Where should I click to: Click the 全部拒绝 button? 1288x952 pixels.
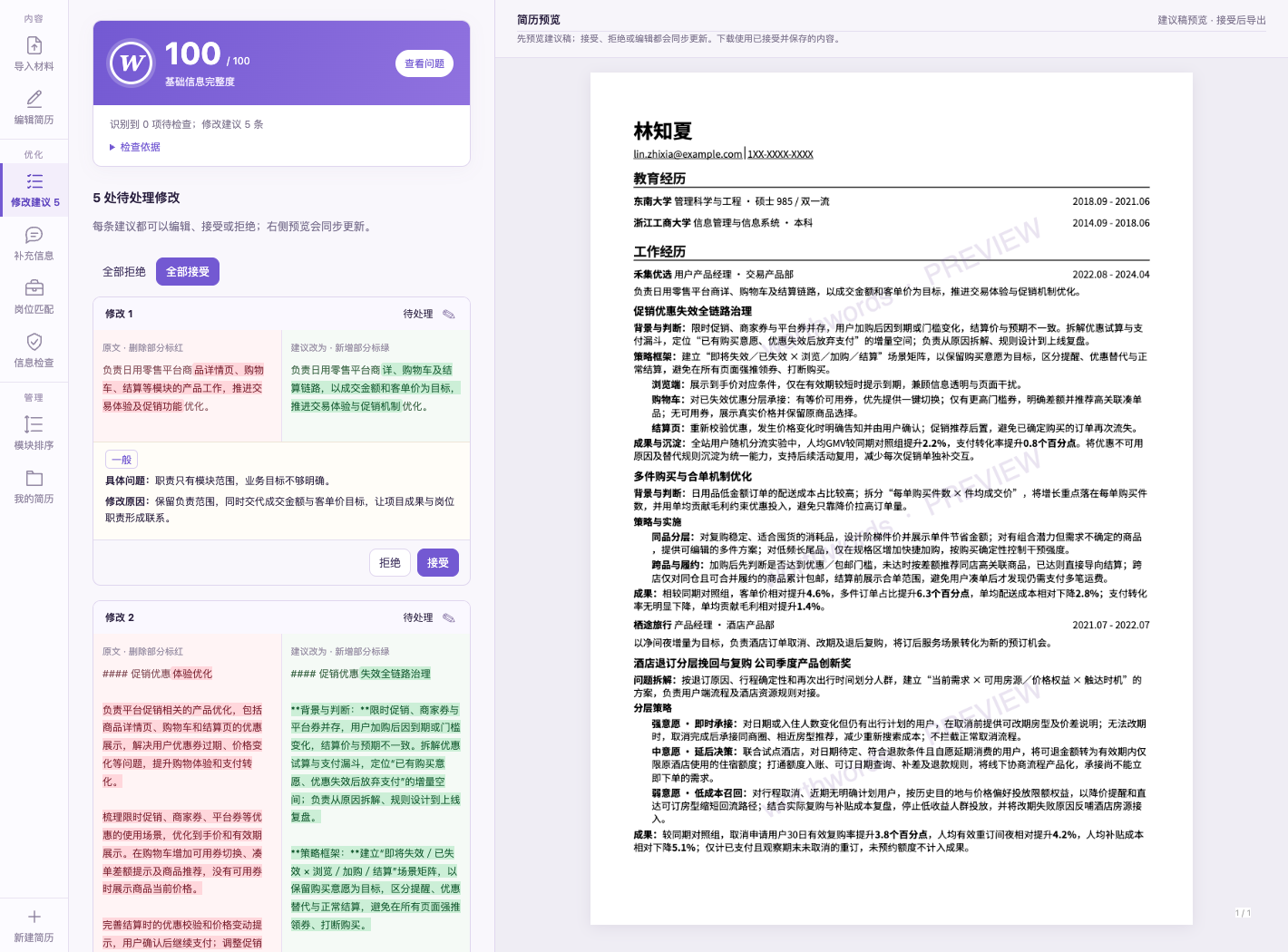click(x=124, y=272)
